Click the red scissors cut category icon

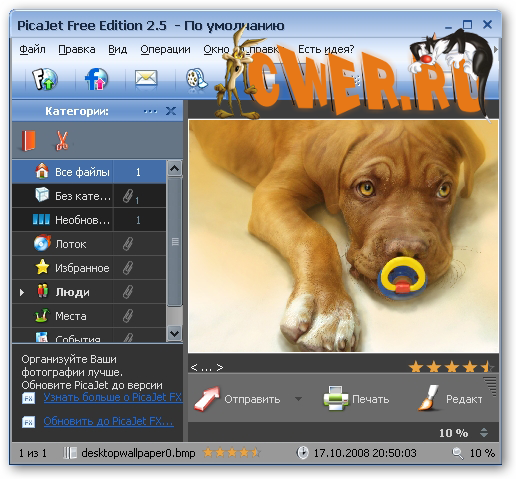(x=62, y=141)
